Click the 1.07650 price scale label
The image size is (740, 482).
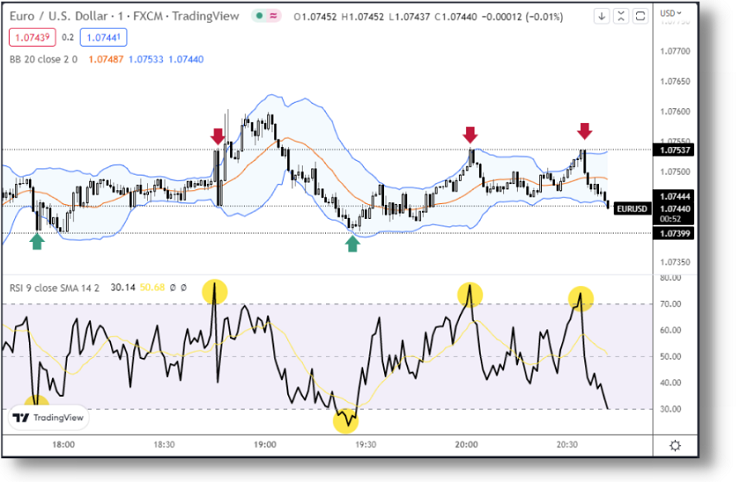point(674,81)
